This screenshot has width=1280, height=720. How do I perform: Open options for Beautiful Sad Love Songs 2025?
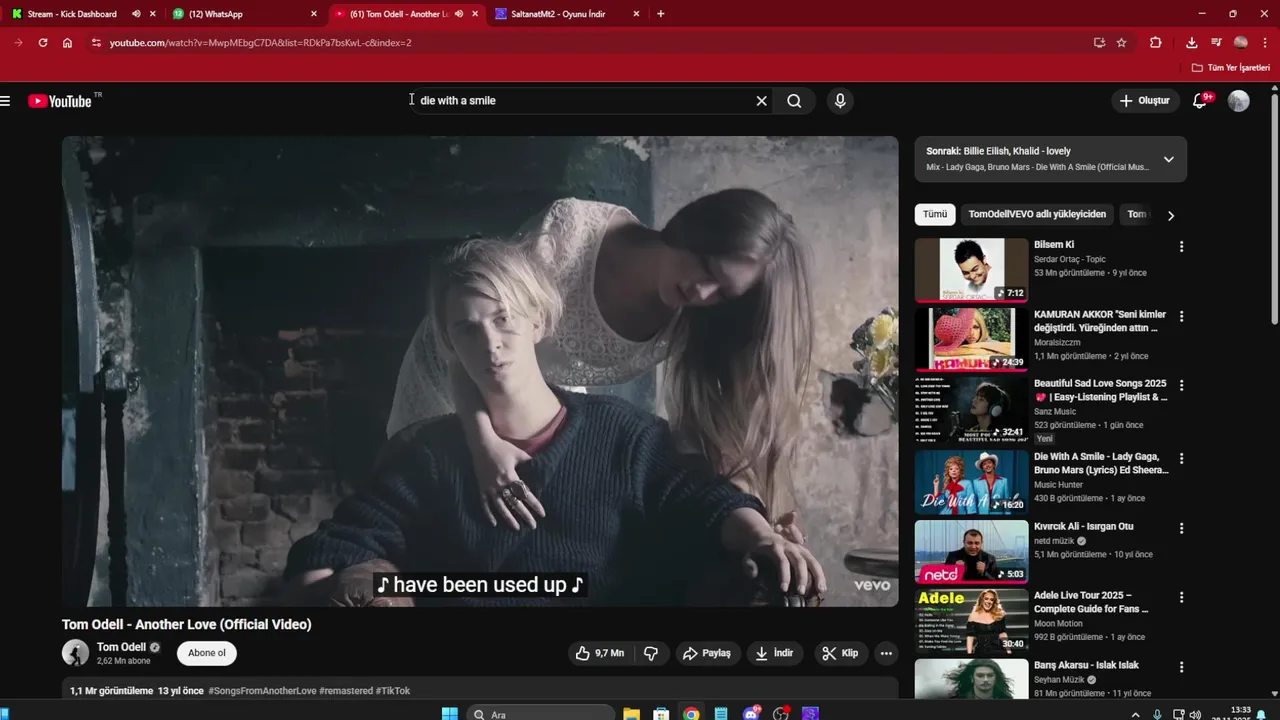pyautogui.click(x=1181, y=385)
